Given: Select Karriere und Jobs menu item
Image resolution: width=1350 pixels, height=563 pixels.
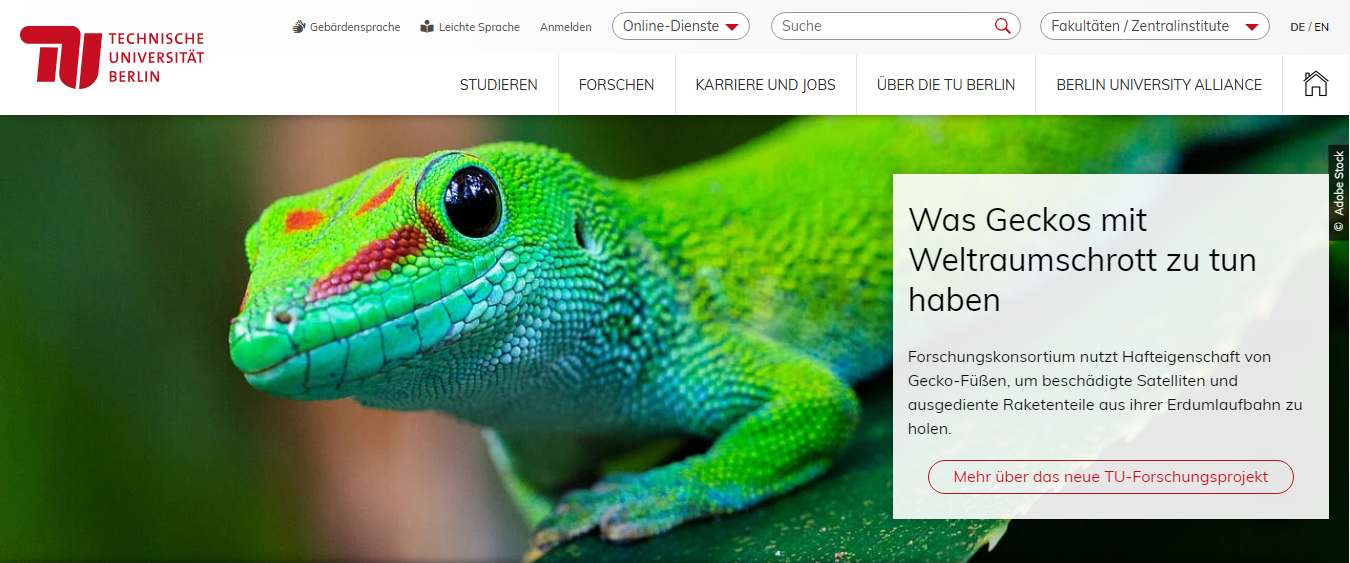Looking at the screenshot, I should 765,85.
